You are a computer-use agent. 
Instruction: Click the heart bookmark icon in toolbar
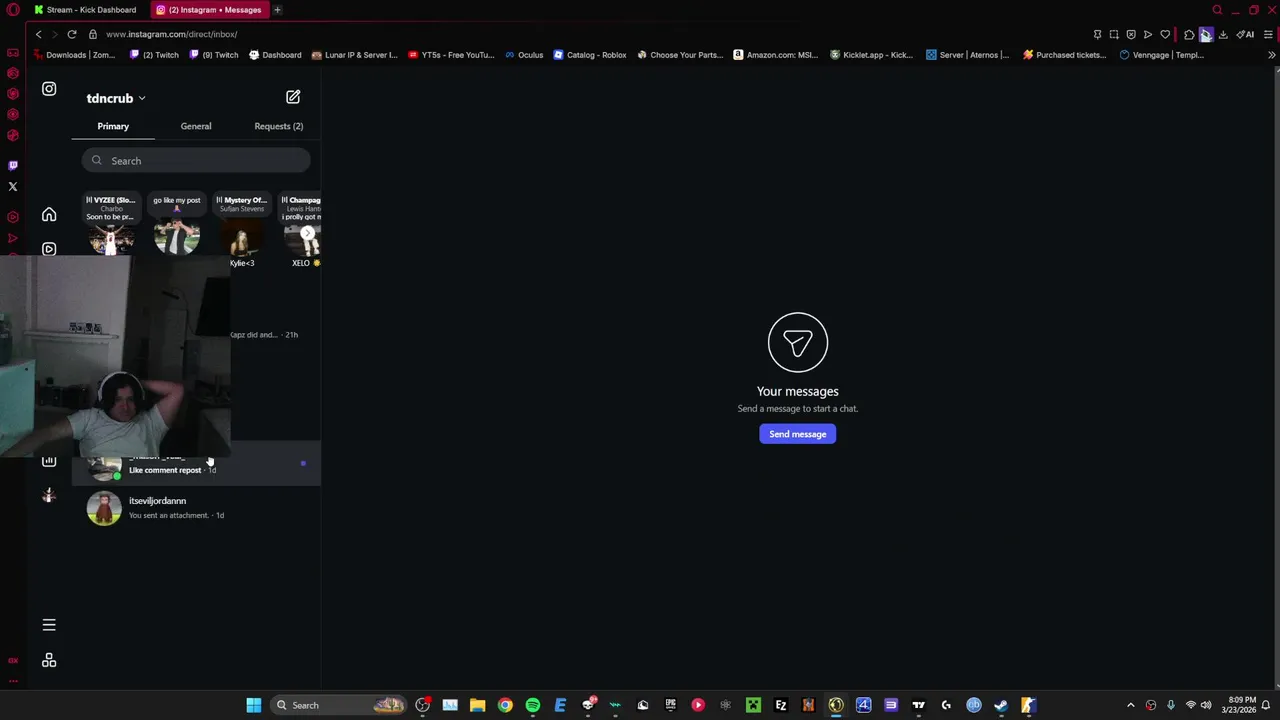tap(1165, 35)
